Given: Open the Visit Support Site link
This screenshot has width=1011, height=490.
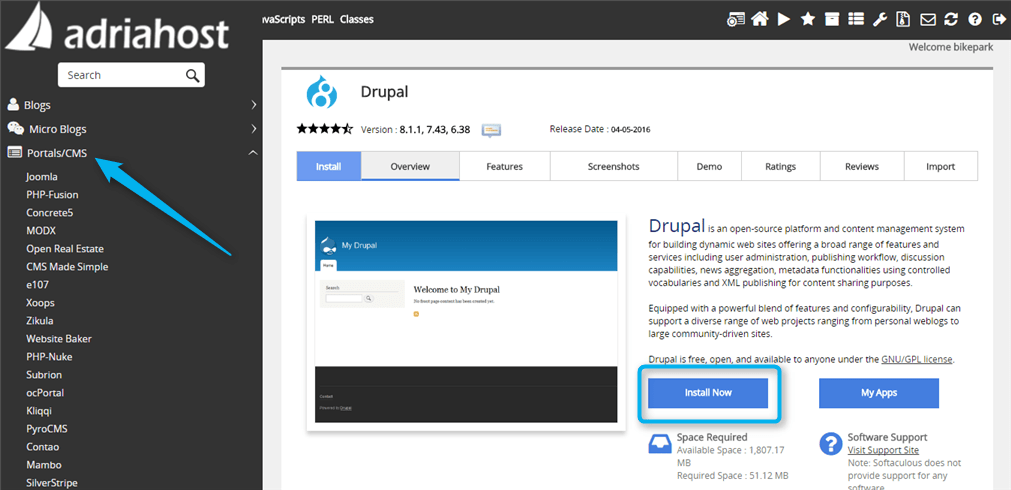Looking at the screenshot, I should (883, 450).
